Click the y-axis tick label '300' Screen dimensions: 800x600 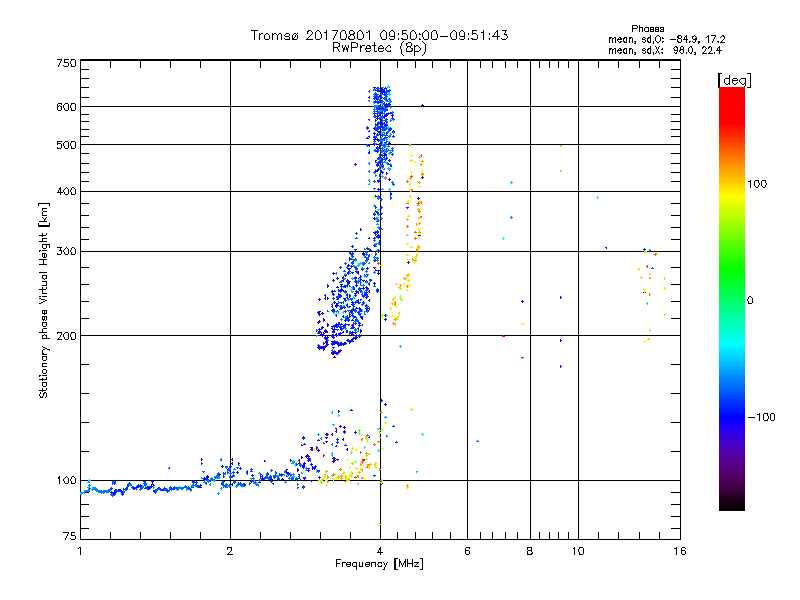pos(66,252)
